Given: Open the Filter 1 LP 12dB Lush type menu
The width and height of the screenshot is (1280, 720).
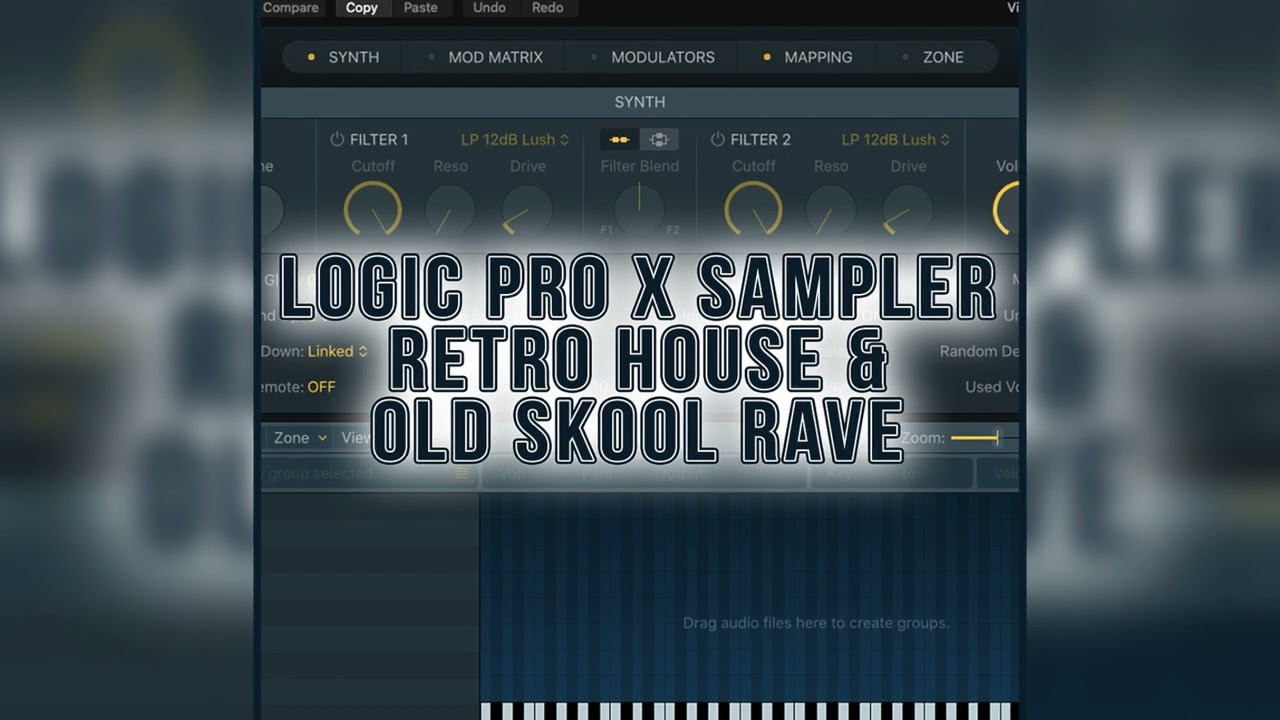Looking at the screenshot, I should [515, 139].
